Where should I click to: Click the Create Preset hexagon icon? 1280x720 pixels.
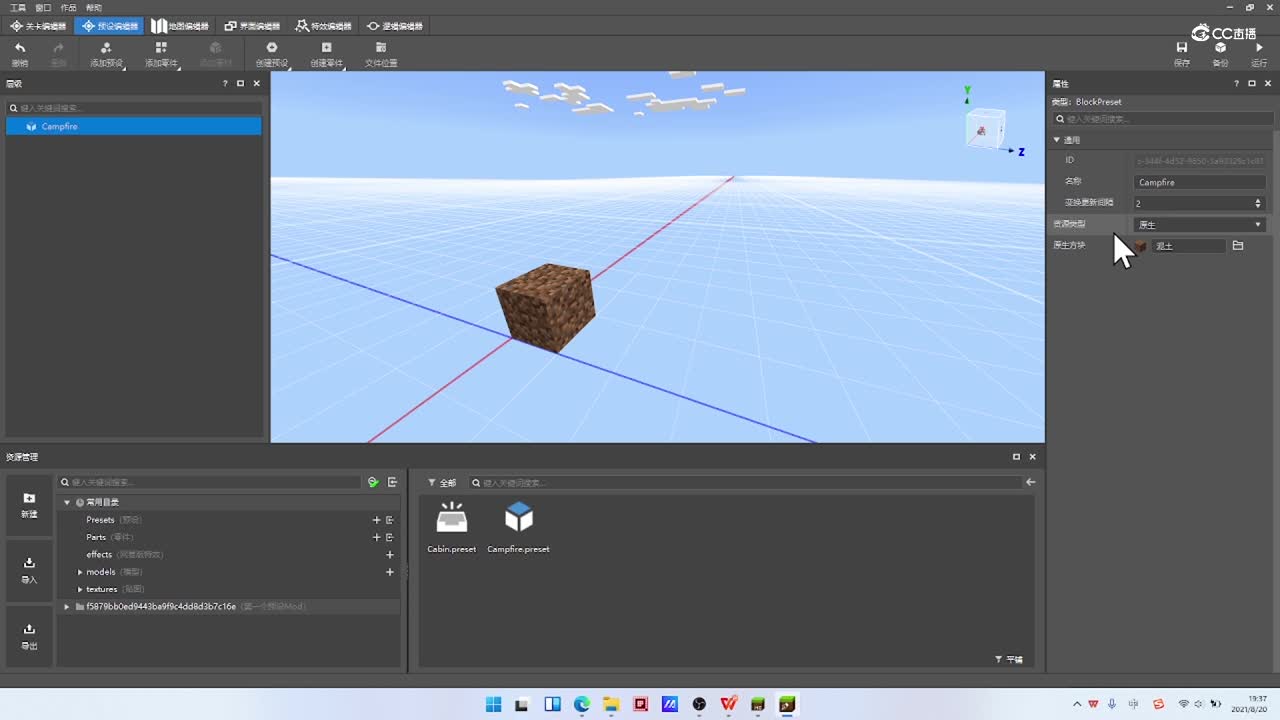(x=271, y=48)
